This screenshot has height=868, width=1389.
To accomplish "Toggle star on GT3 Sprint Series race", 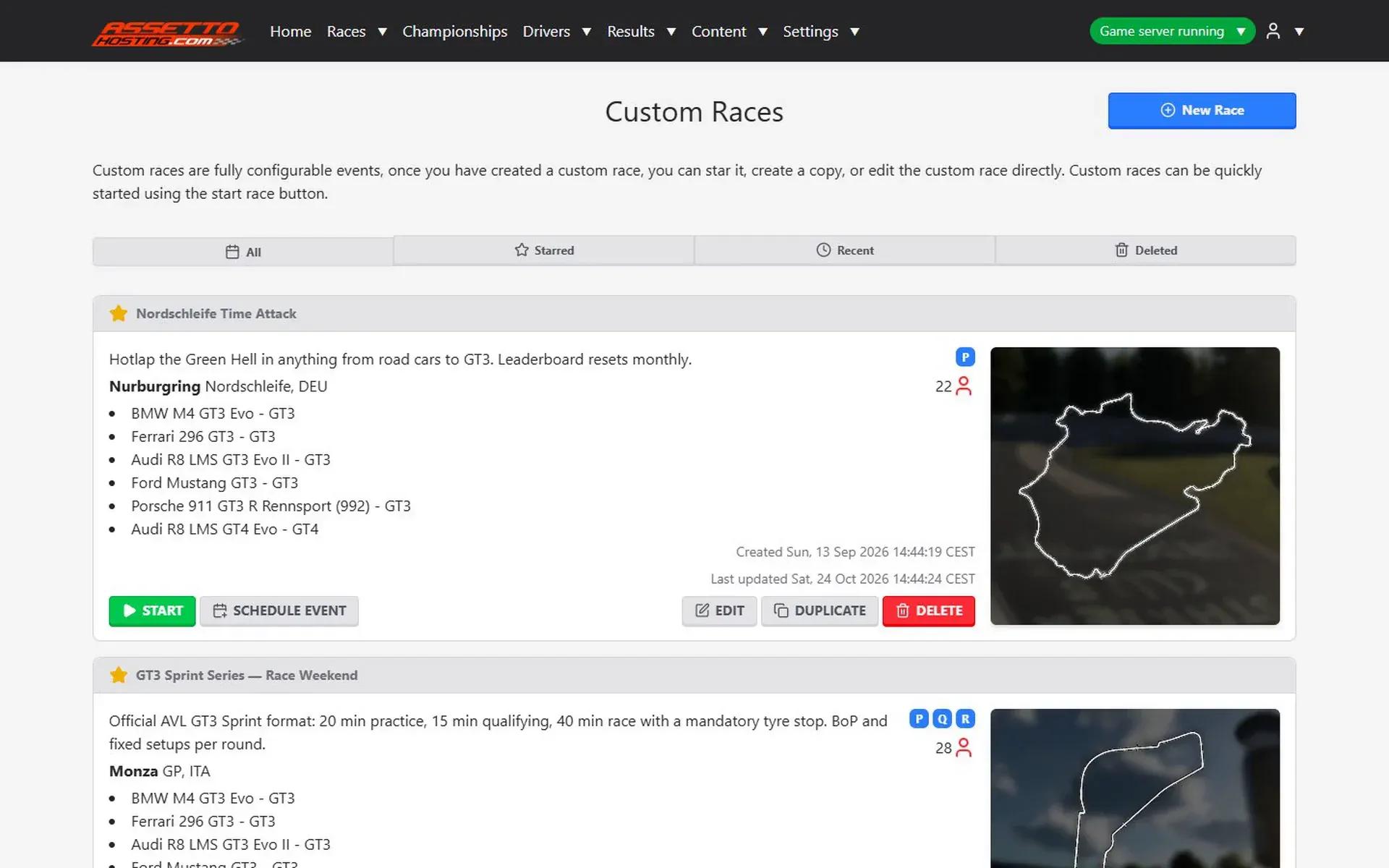I will [119, 675].
